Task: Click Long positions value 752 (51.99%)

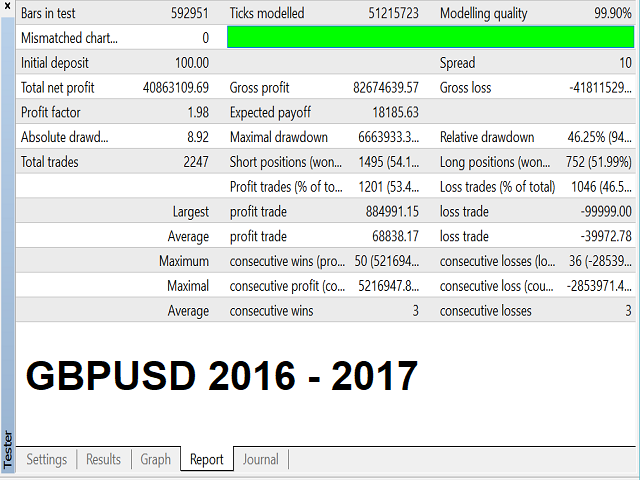Action: pyautogui.click(x=599, y=162)
